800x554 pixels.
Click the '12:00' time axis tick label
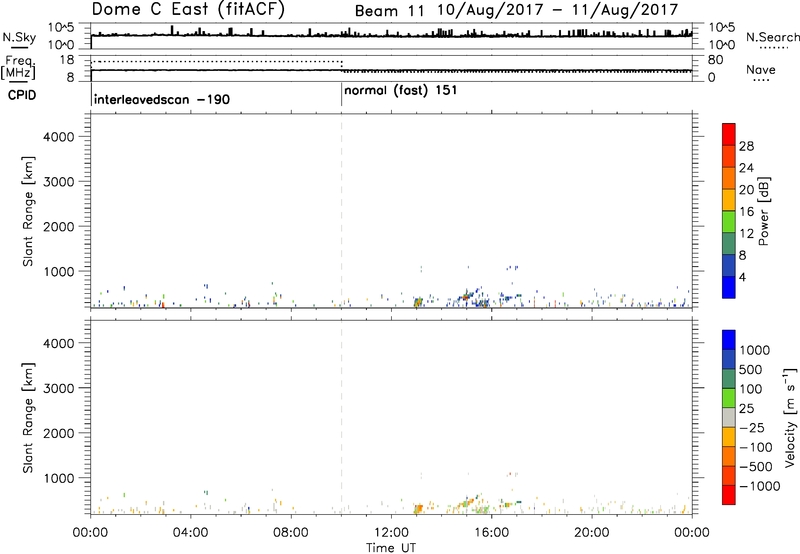tap(391, 533)
